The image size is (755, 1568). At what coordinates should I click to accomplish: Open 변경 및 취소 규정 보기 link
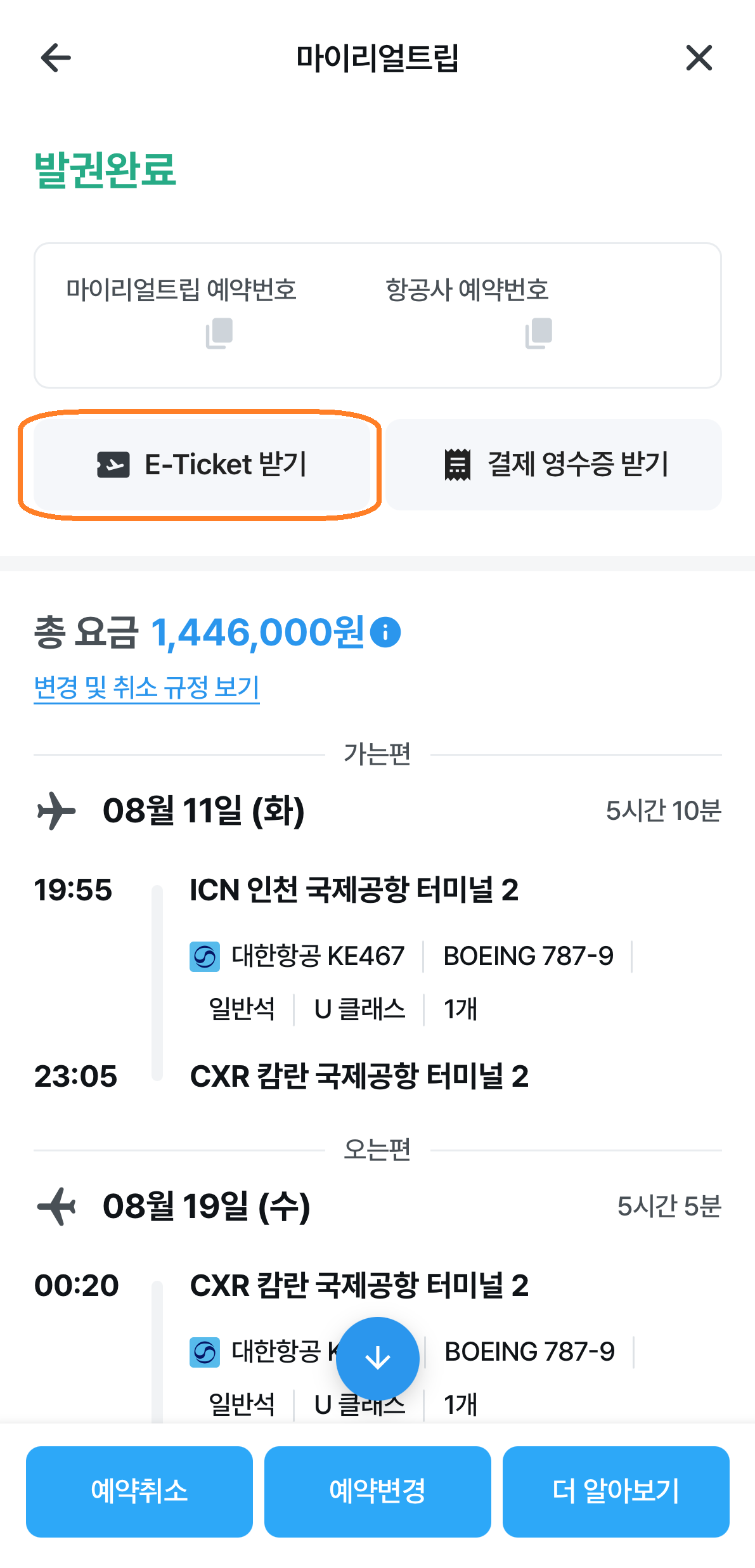146,687
